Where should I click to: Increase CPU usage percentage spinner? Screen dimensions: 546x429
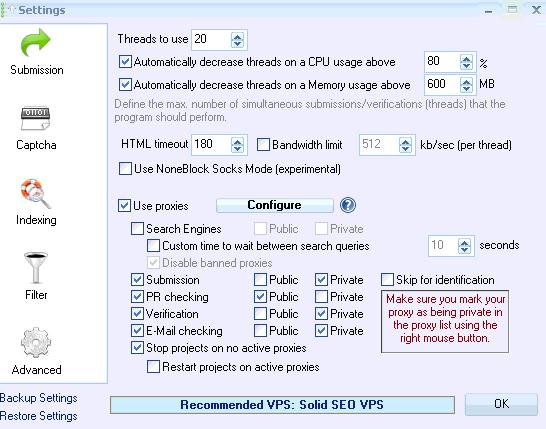pyautogui.click(x=466, y=59)
